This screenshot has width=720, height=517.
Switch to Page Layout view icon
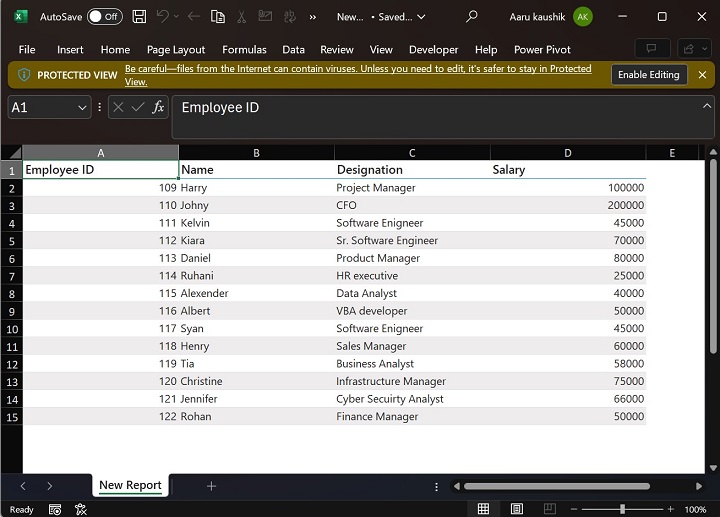(517, 509)
